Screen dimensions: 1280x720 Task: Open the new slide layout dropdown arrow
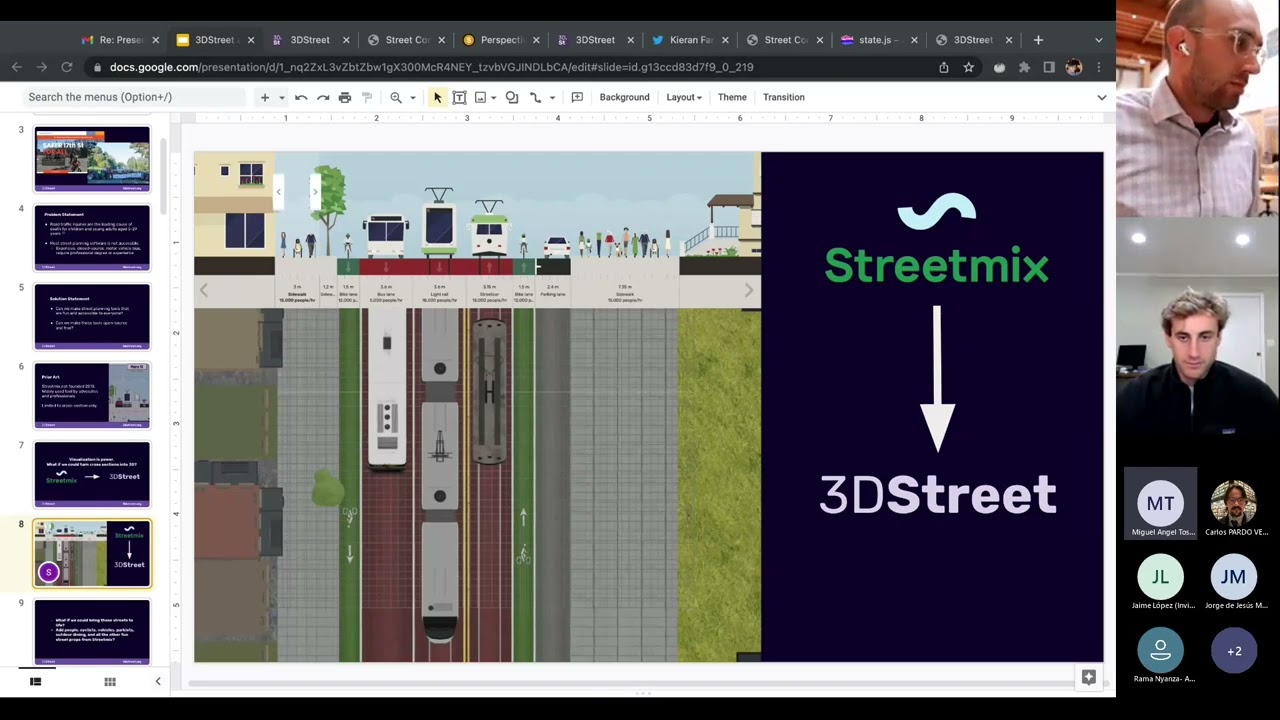[x=282, y=98]
